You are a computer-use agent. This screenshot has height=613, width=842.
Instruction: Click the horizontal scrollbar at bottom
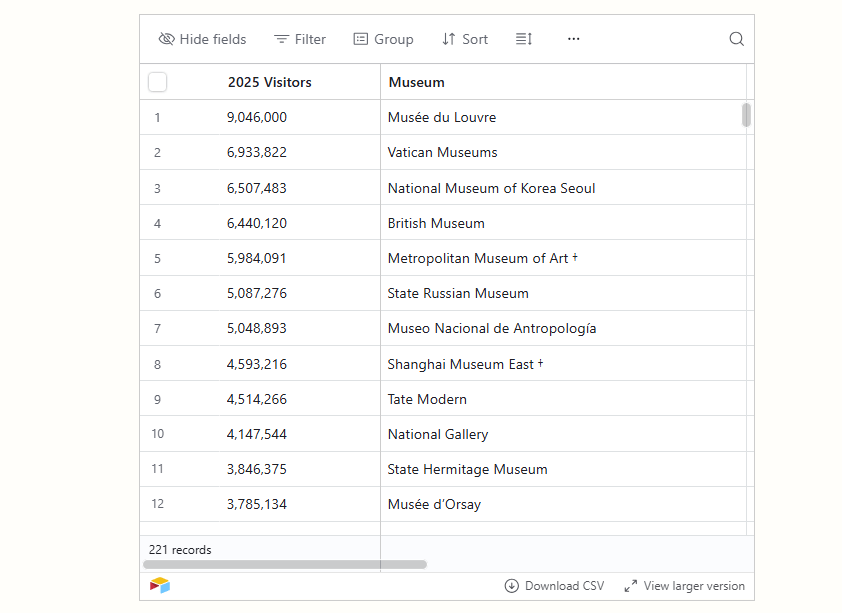[285, 564]
